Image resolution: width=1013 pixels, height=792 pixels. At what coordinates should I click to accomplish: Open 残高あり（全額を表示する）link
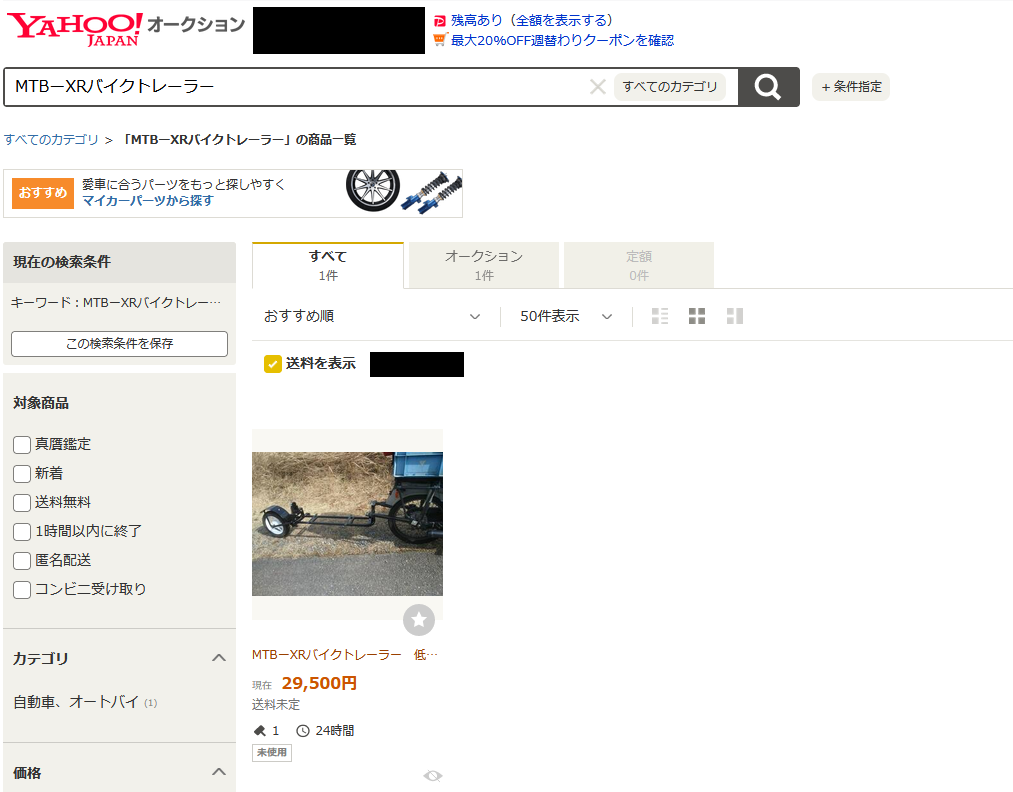[x=532, y=21]
